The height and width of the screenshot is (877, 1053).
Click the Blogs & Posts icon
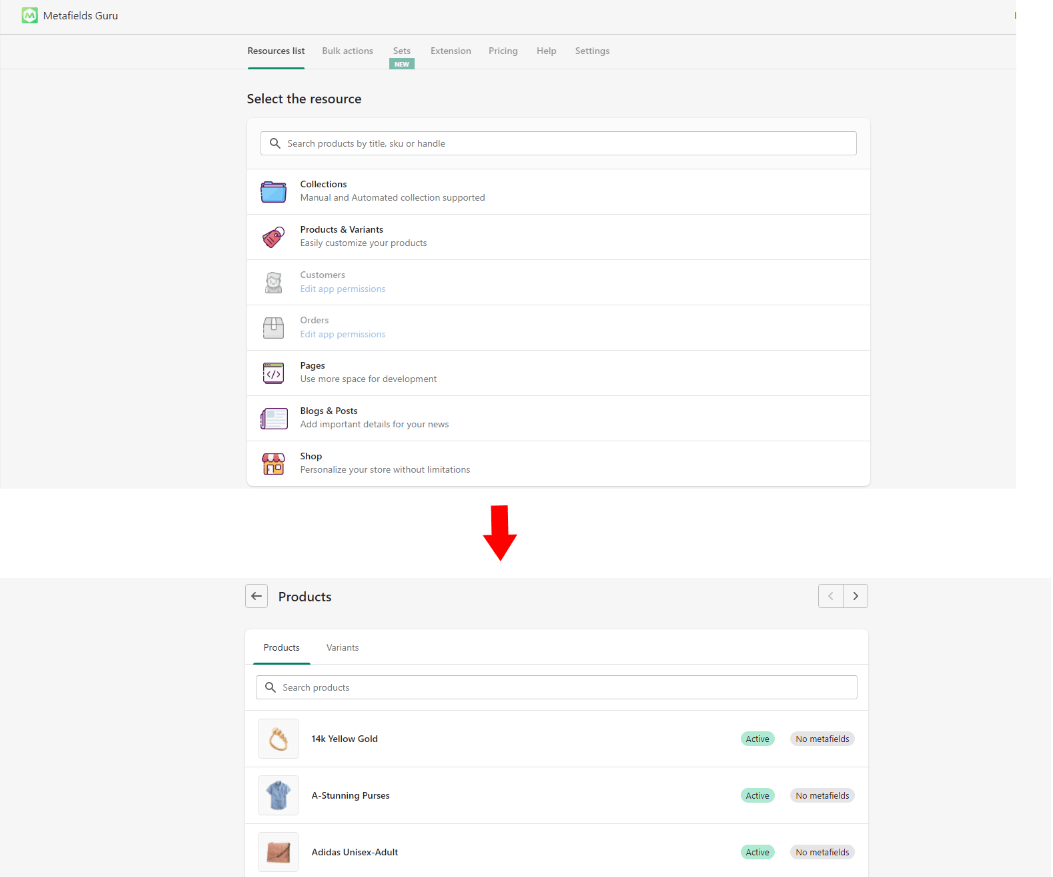click(273, 418)
